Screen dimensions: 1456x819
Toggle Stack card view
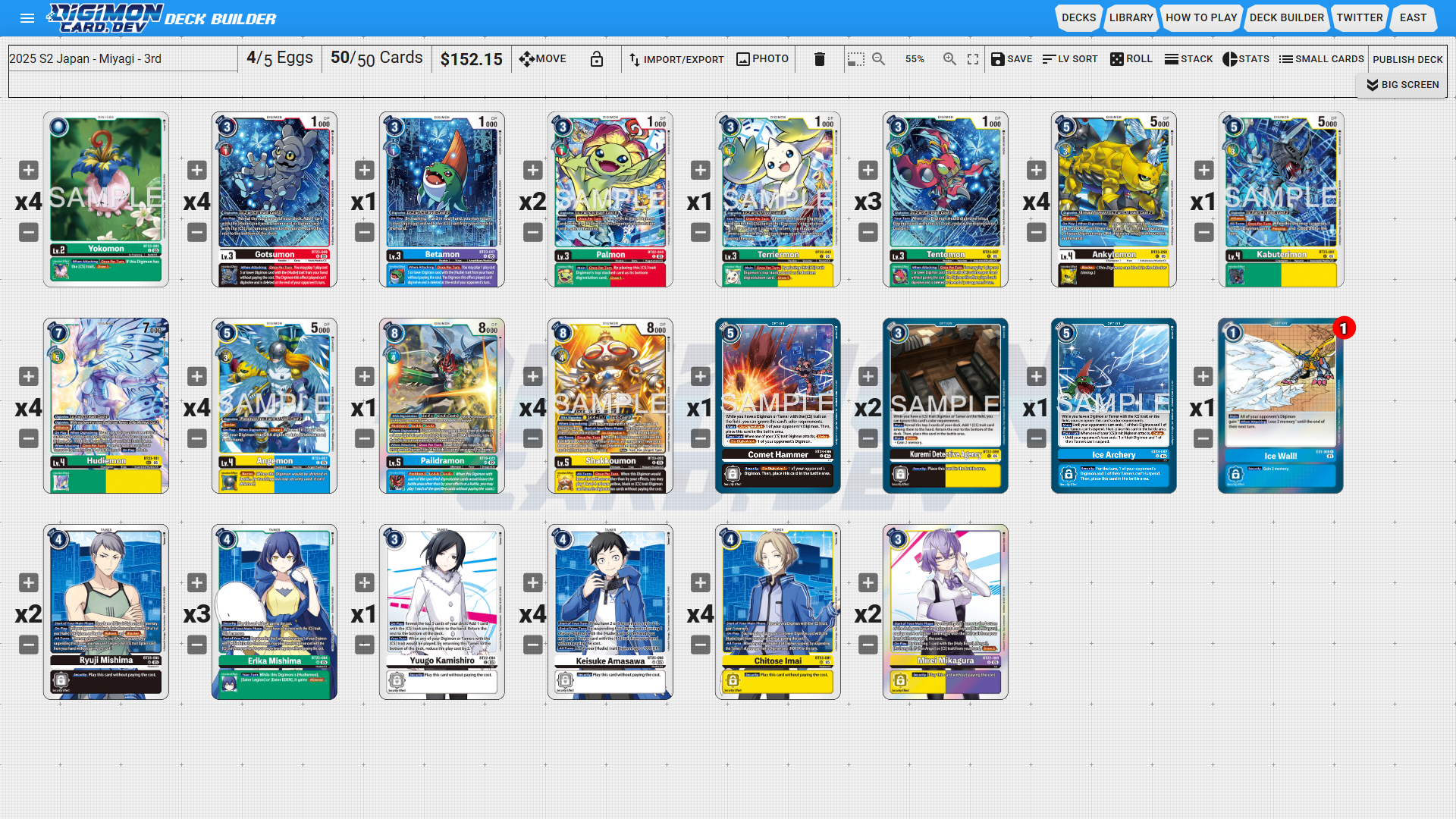[1188, 59]
